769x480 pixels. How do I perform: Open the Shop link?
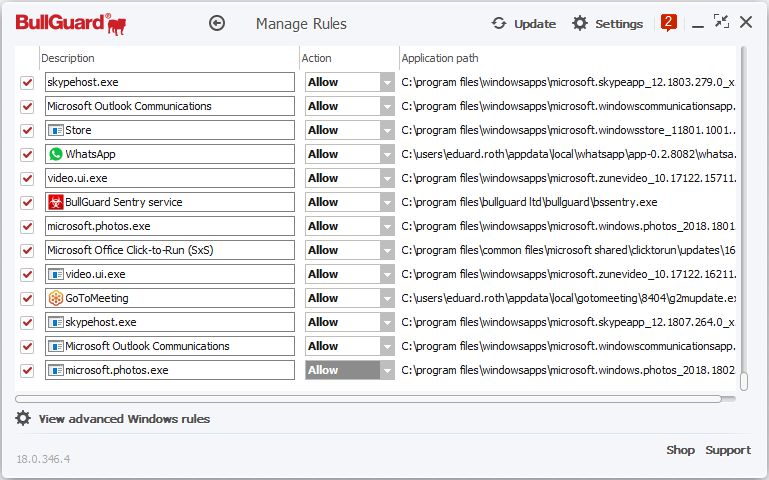[680, 450]
